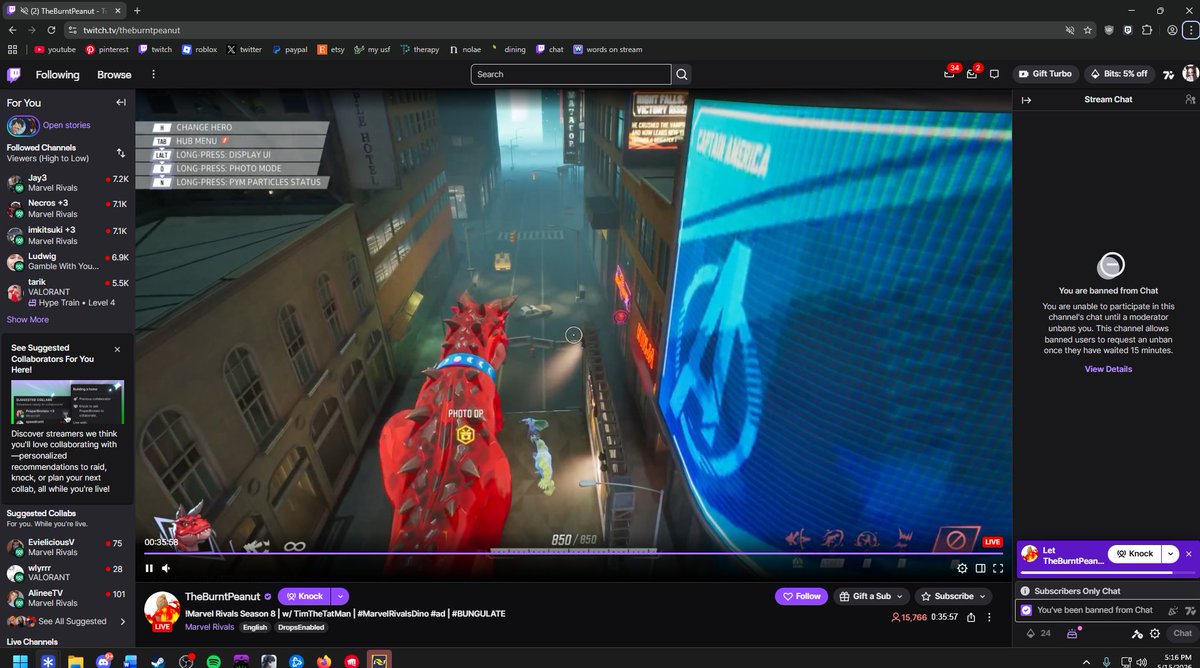Screen dimensions: 1200x668
Task: Sort followed channels by viewers
Action: (x=121, y=153)
